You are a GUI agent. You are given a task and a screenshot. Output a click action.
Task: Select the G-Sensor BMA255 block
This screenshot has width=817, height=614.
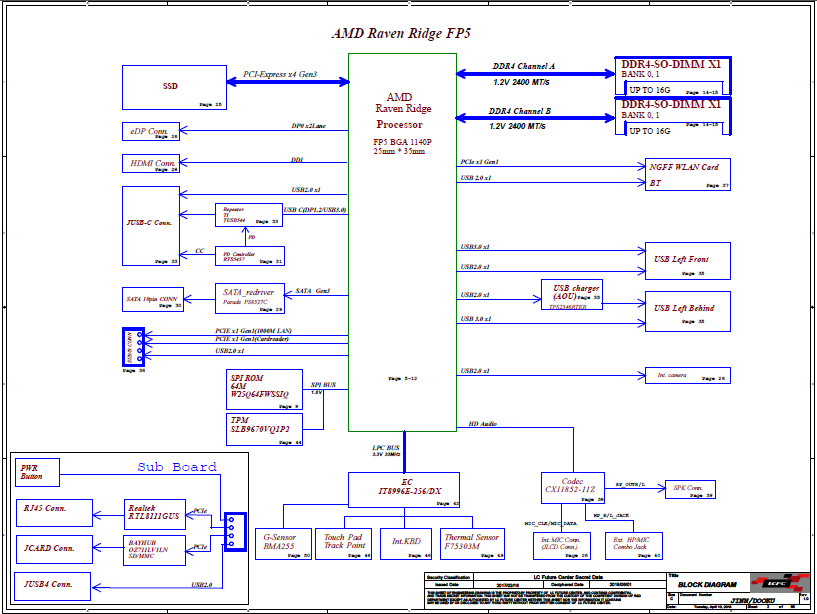click(x=283, y=544)
